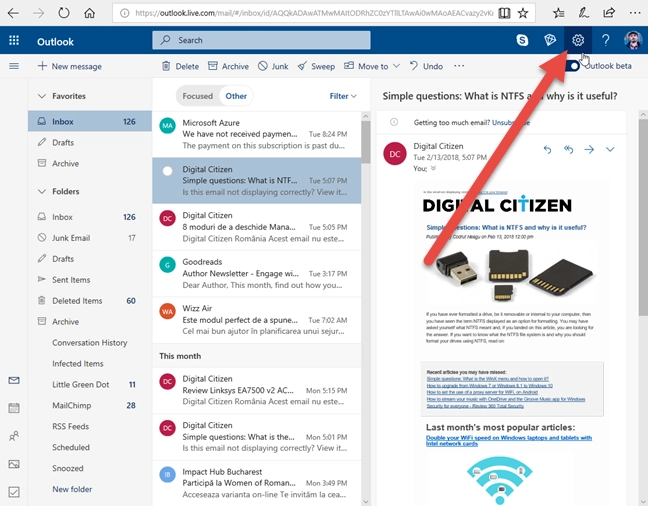Open the Tasks module icon

coord(14,492)
